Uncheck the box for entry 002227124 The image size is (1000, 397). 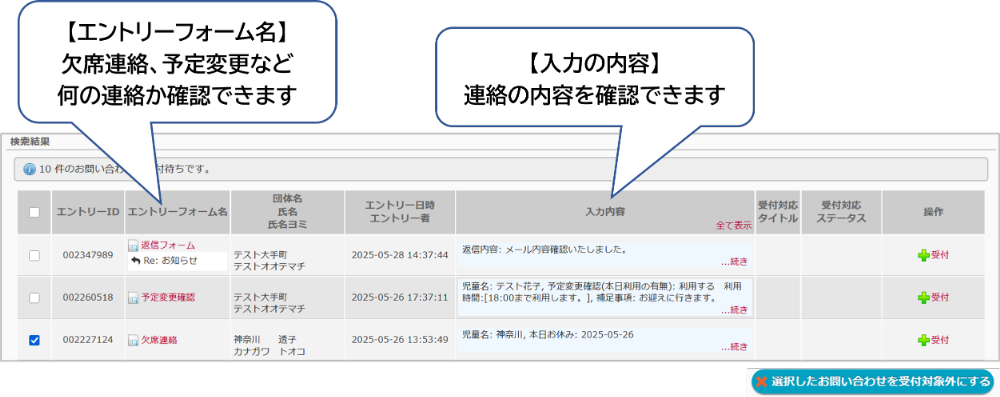34,340
